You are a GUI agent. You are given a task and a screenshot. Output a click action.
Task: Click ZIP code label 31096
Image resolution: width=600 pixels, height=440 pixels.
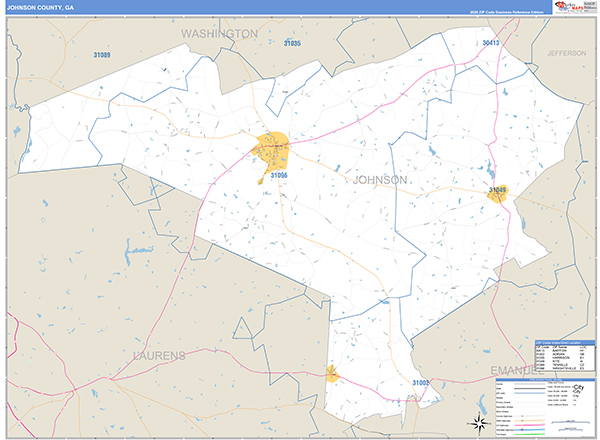point(279,175)
